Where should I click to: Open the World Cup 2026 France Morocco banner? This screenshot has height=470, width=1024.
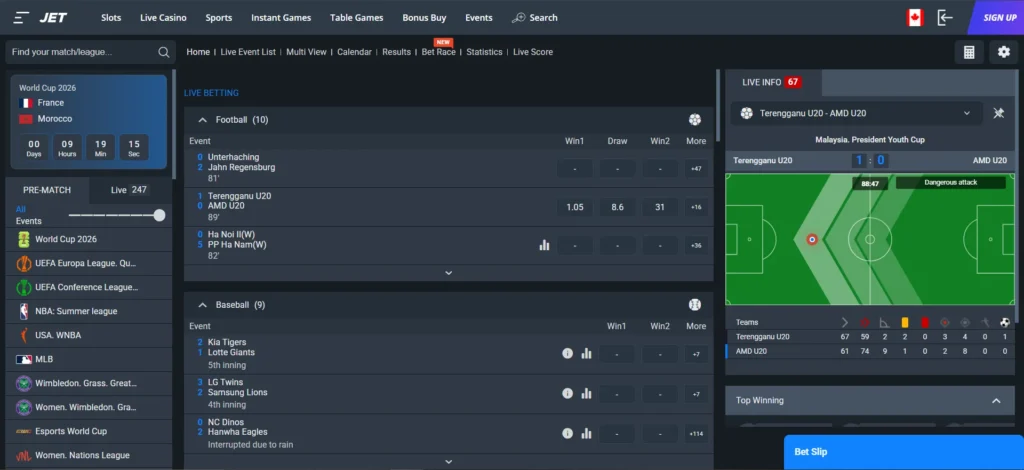(x=88, y=121)
